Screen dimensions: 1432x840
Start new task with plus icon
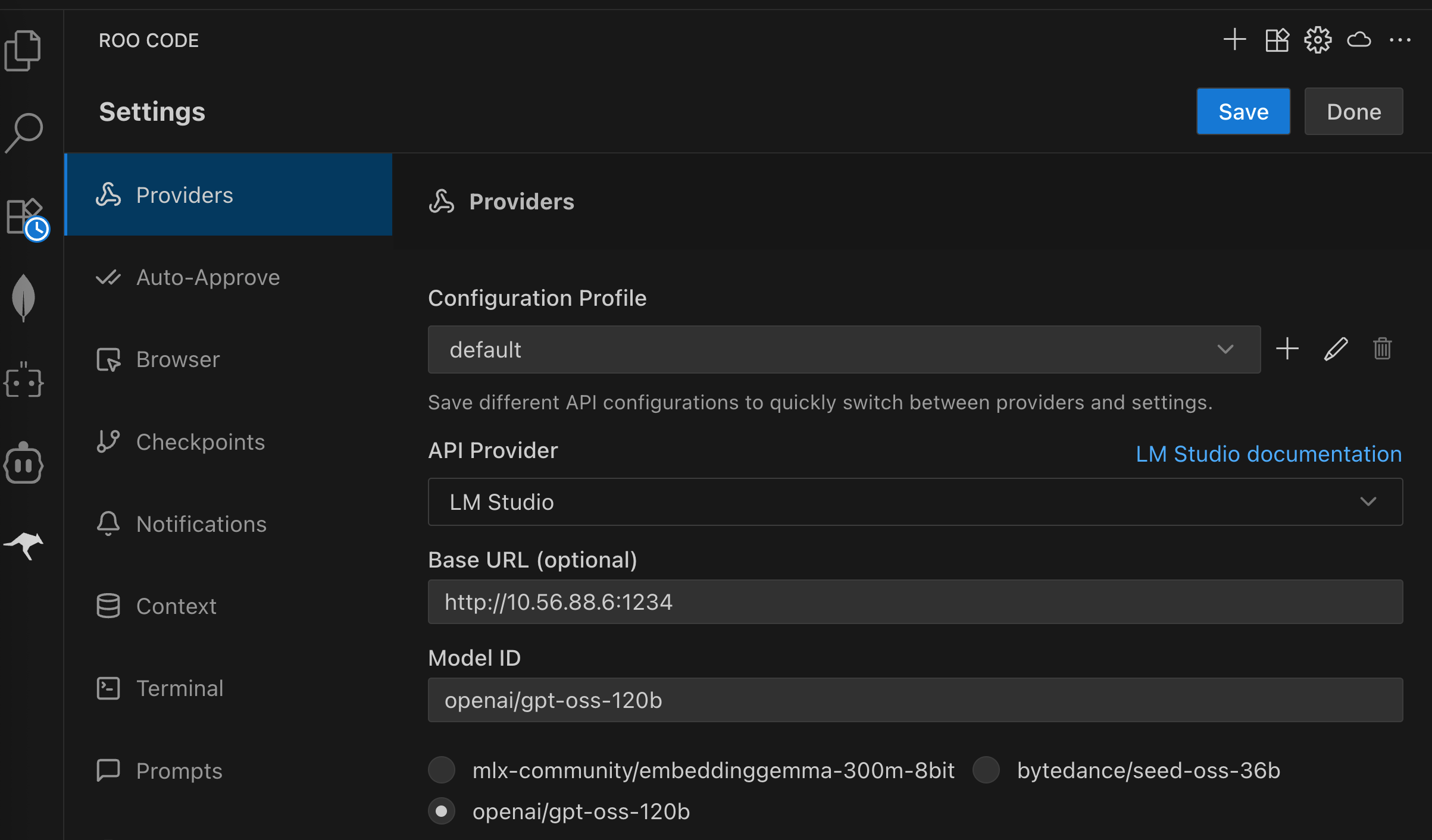pyautogui.click(x=1234, y=40)
